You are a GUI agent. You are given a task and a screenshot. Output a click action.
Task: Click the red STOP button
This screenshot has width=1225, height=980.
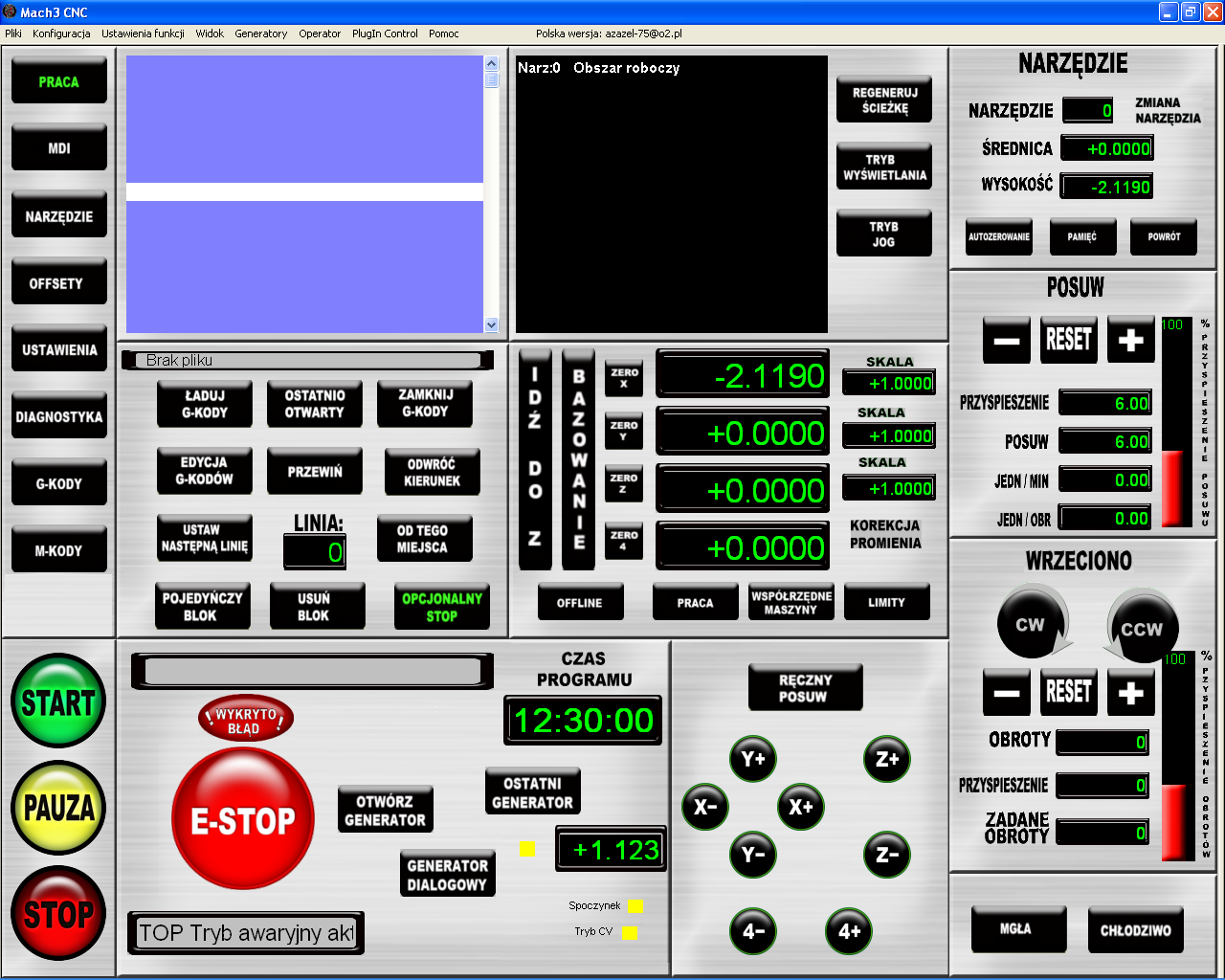(x=58, y=913)
